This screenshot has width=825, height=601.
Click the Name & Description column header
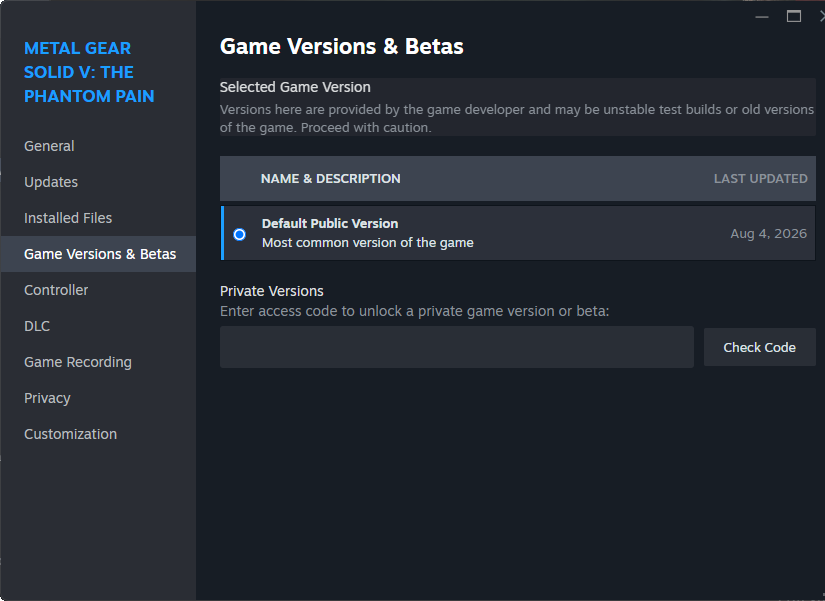point(330,179)
